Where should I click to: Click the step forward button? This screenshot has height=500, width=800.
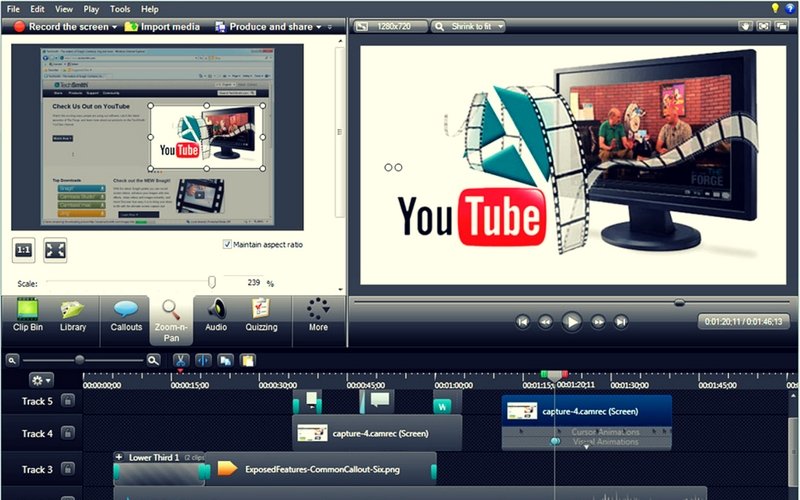597,322
